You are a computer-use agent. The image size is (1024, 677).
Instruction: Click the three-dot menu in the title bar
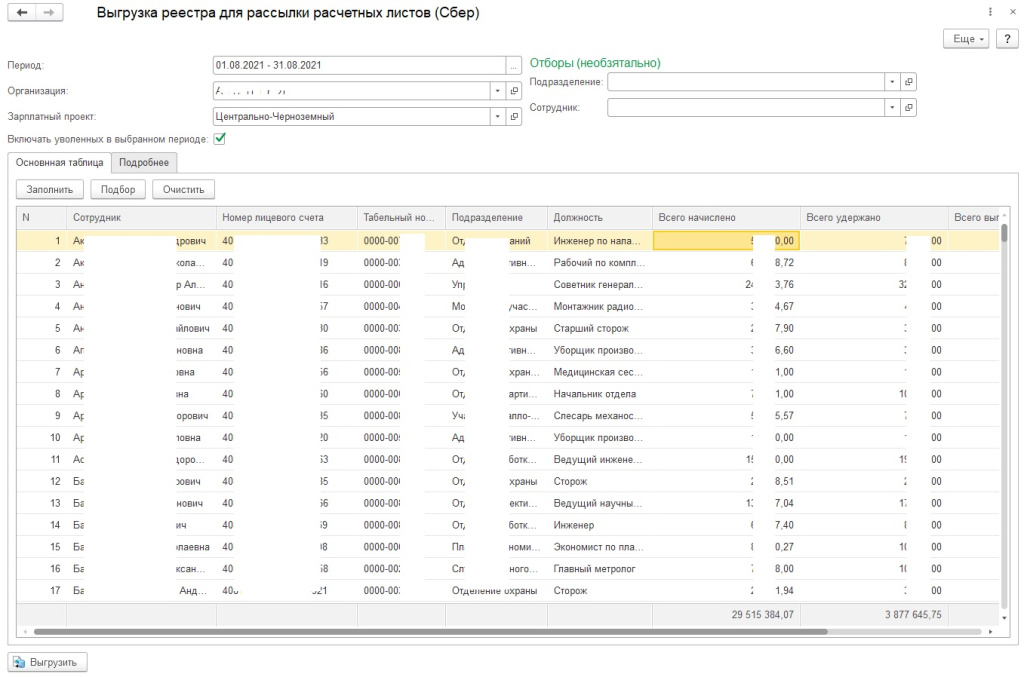click(991, 12)
